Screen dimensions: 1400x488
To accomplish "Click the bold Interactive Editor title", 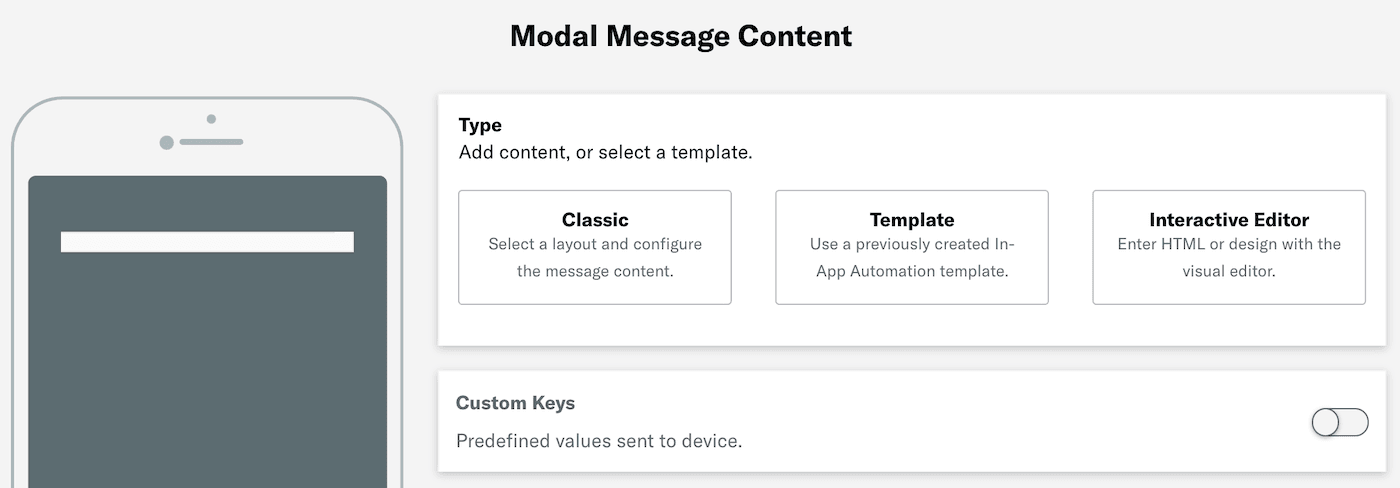I will pos(1228,220).
